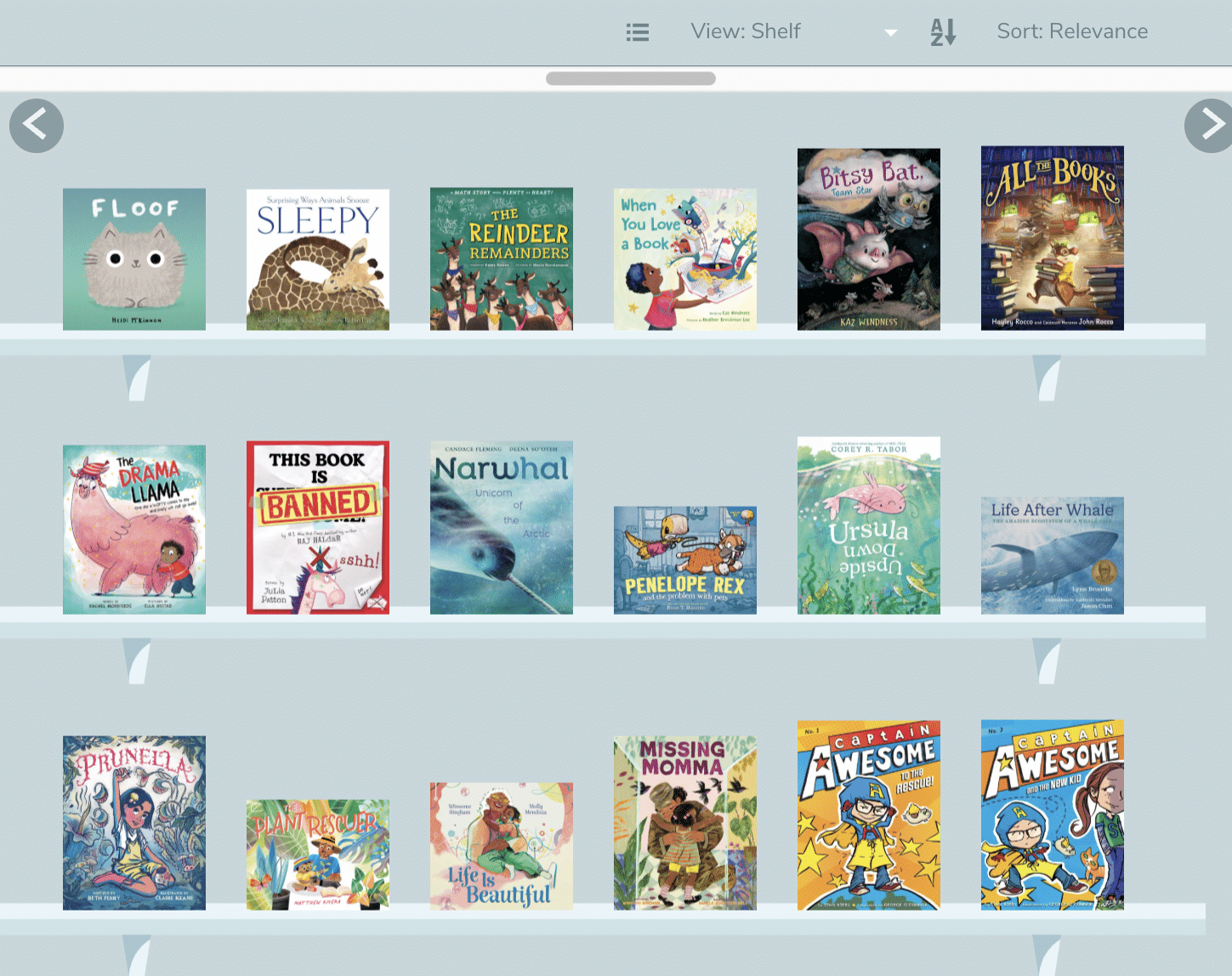Select the Sleepy giraffe book cover

(x=318, y=259)
